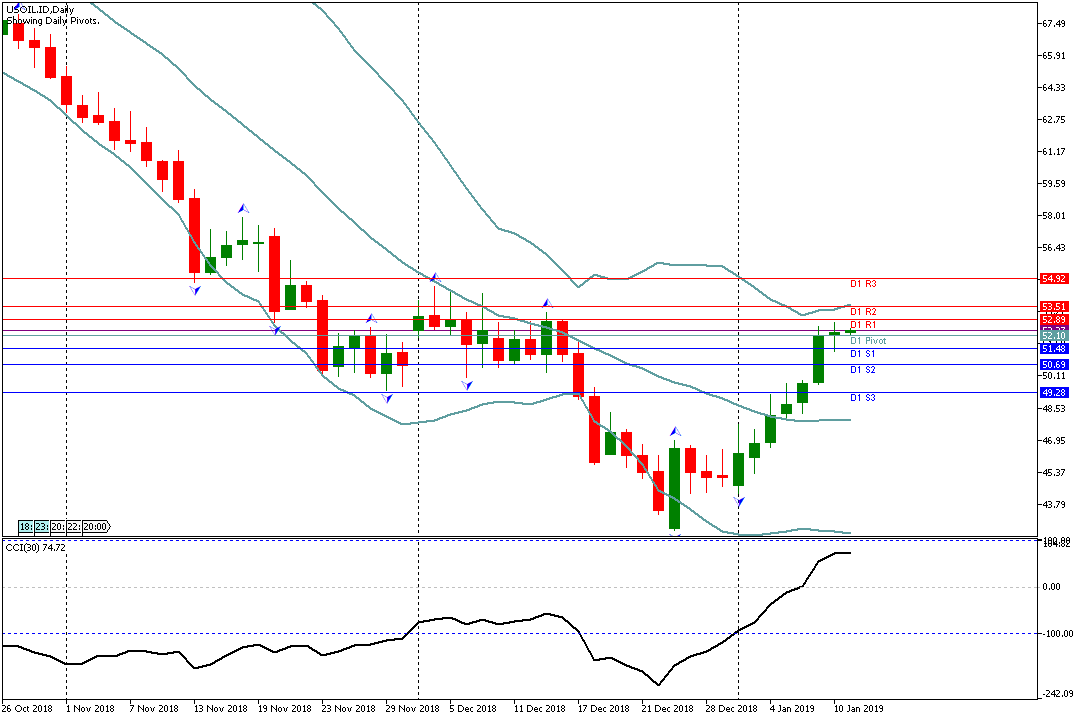Click the 28 Dec 2018 date label

[731, 708]
